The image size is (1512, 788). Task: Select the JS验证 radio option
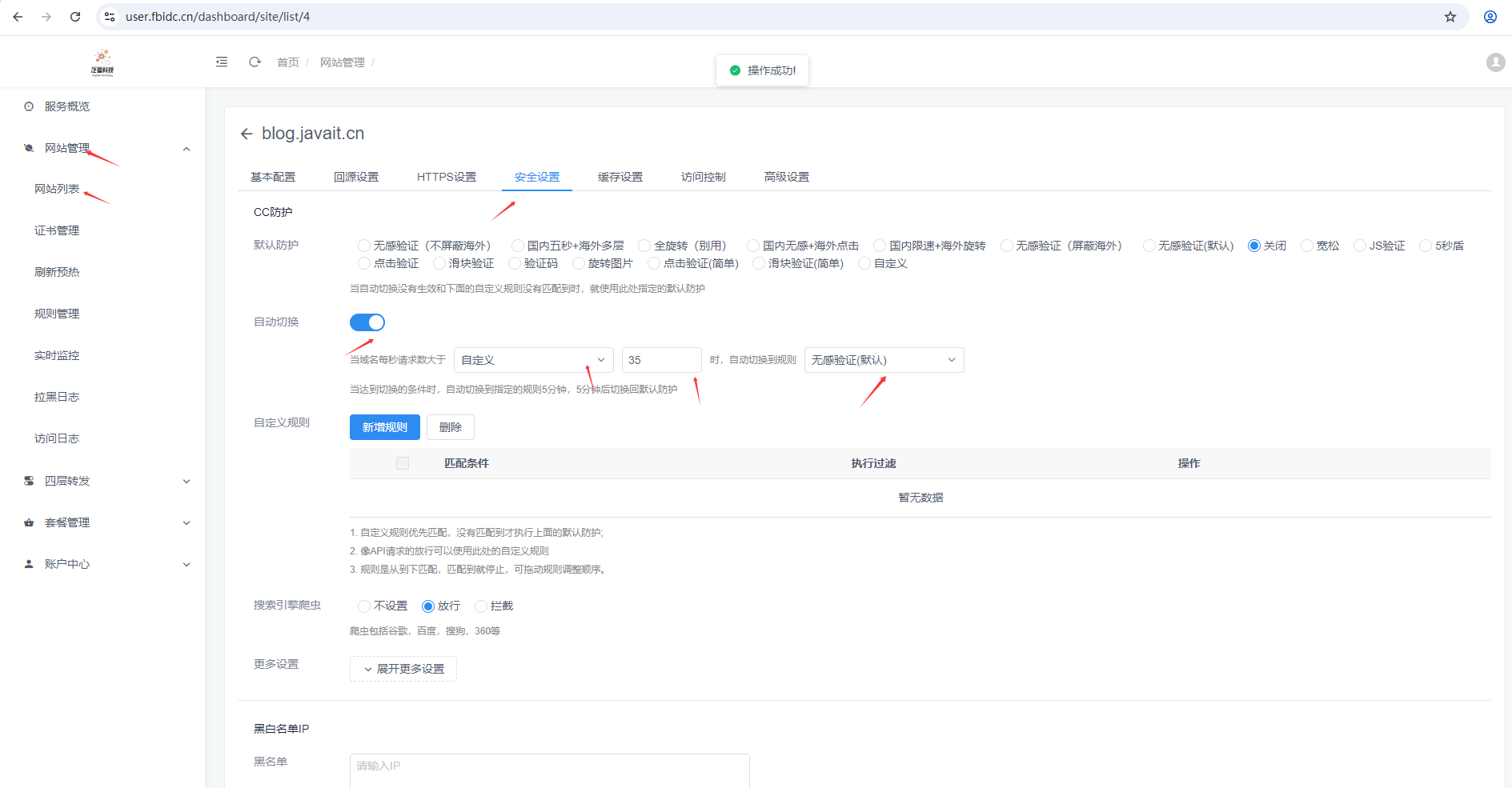[x=1360, y=246]
